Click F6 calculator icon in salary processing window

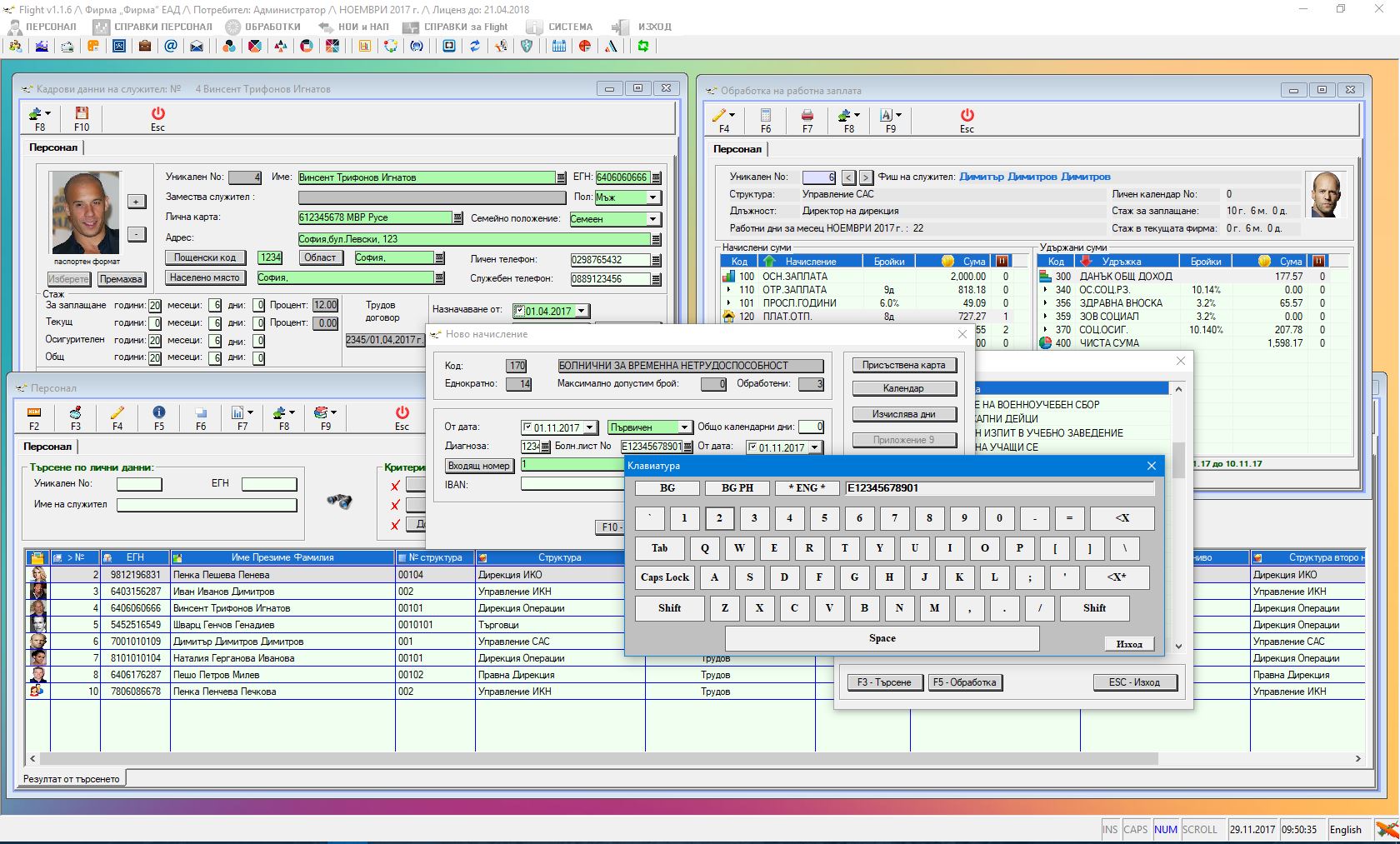pyautogui.click(x=766, y=120)
